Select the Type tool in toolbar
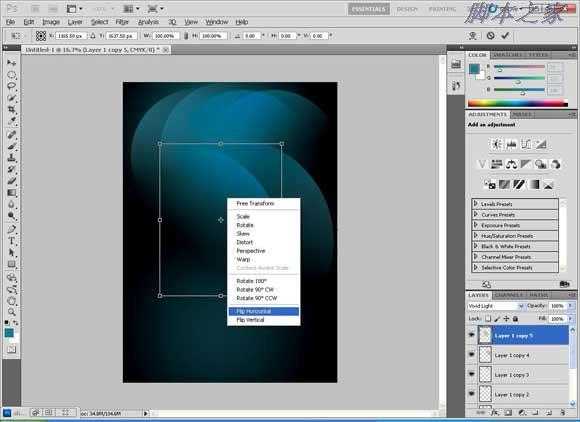 click(x=11, y=241)
